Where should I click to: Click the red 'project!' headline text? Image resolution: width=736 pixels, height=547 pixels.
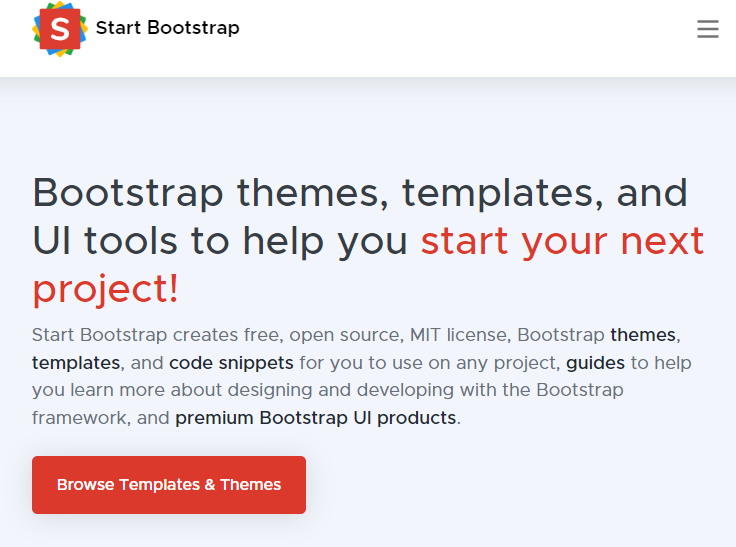point(106,289)
